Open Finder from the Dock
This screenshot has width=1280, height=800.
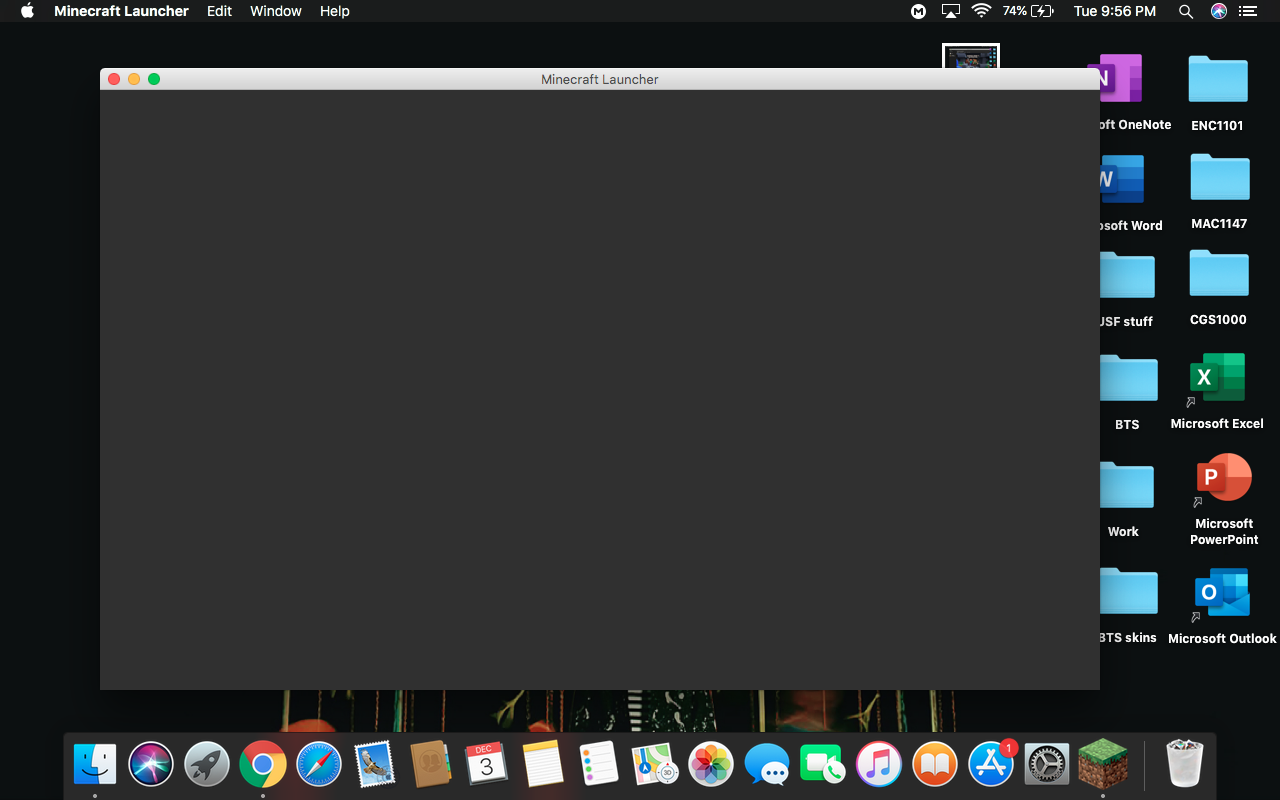(95, 765)
